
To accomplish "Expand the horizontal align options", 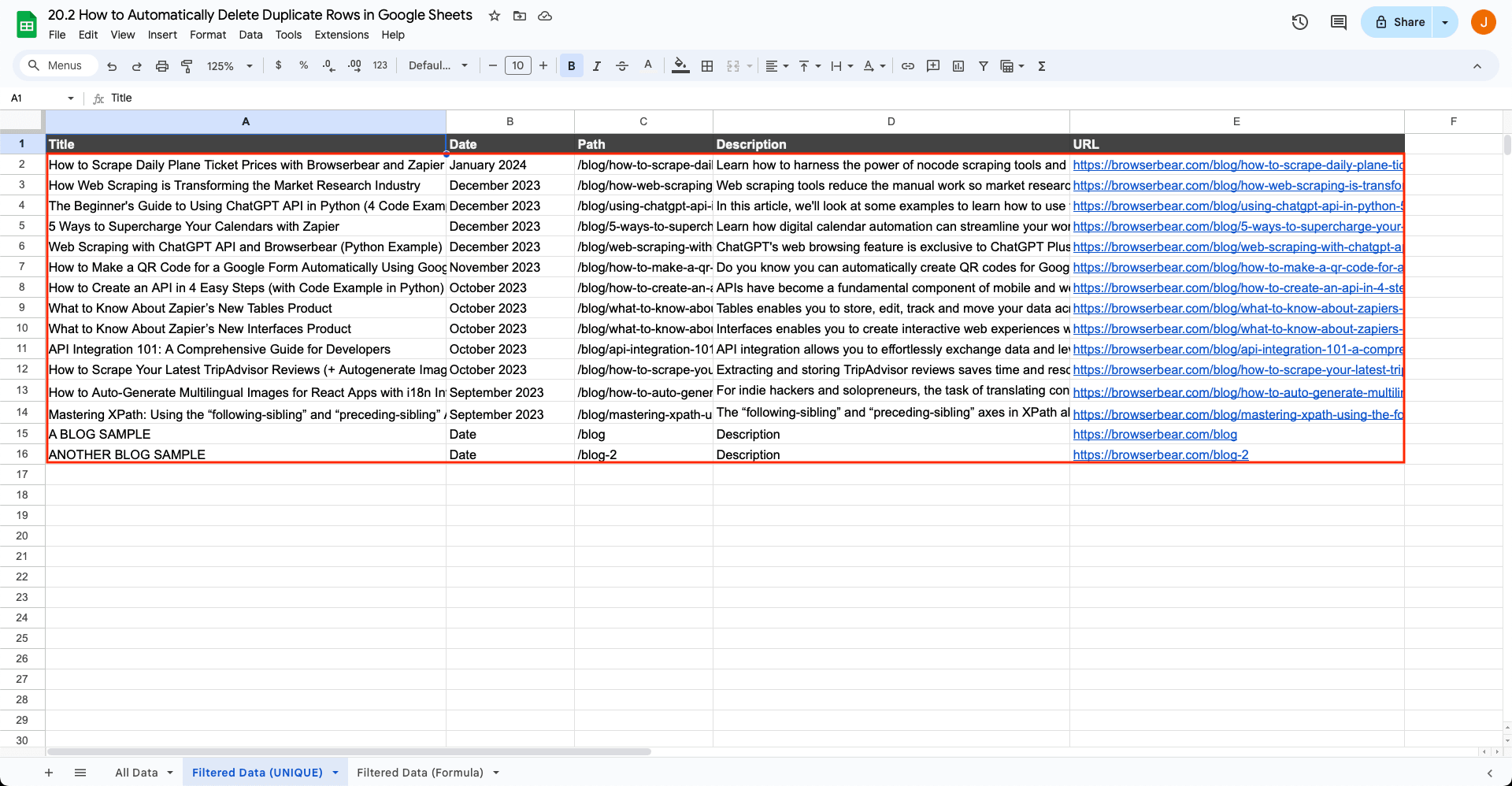I will pos(784,66).
